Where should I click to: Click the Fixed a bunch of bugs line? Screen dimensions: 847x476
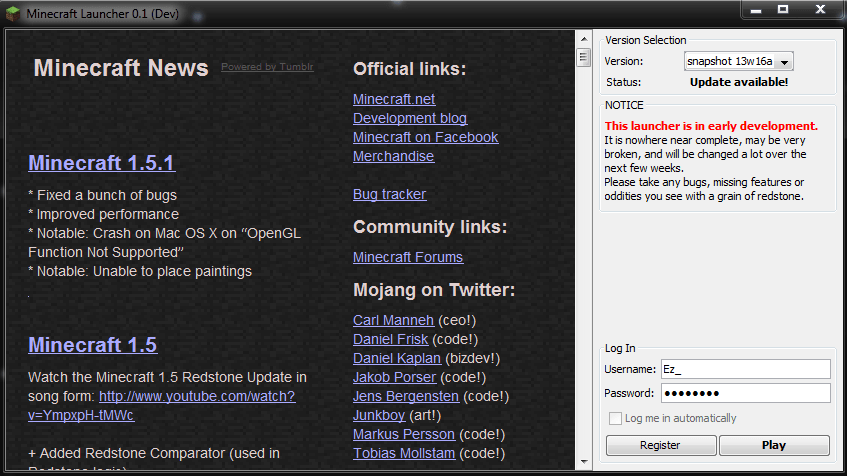[103, 195]
